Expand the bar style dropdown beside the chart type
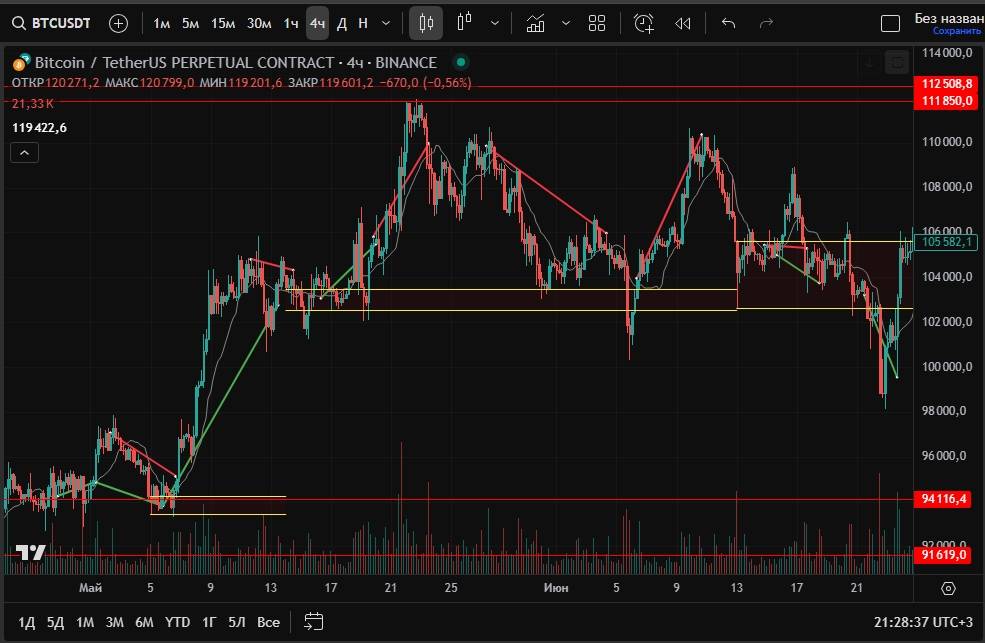Viewport: 985px width, 643px height. pos(494,23)
